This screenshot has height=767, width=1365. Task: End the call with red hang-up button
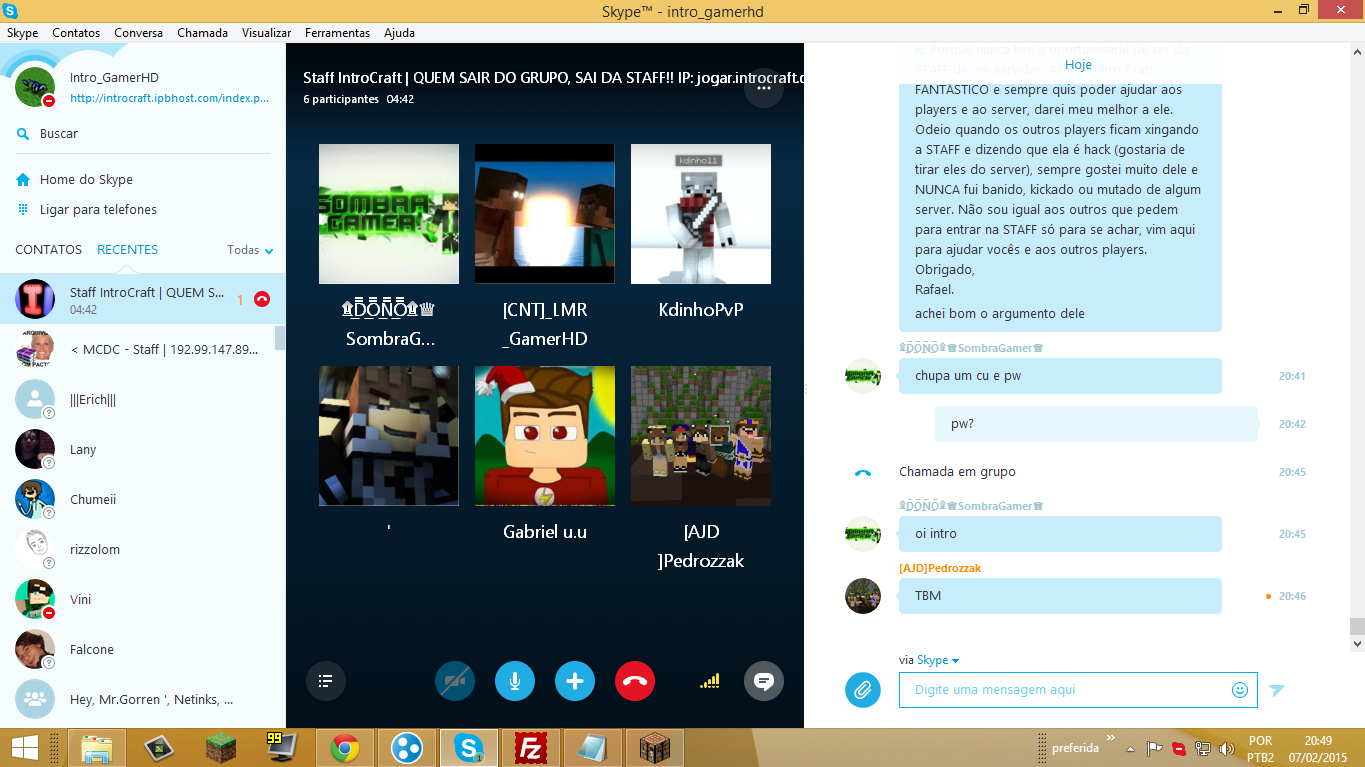coord(635,681)
